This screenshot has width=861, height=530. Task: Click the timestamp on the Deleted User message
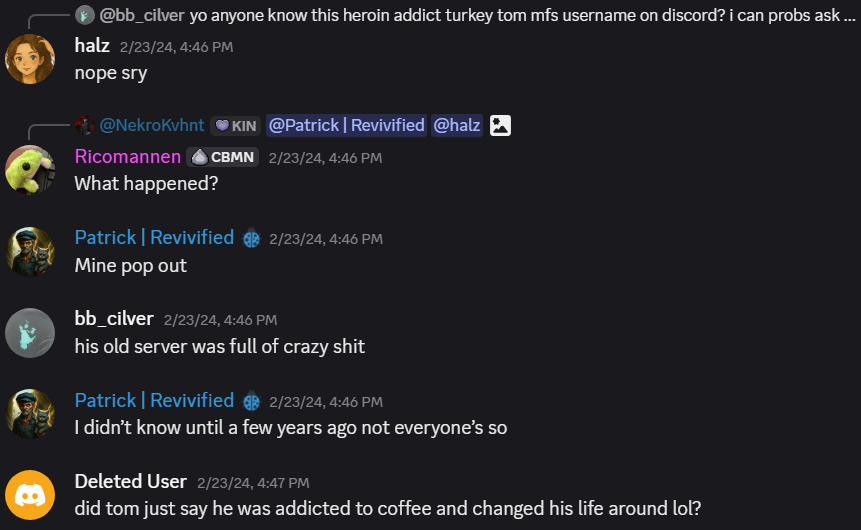[253, 483]
